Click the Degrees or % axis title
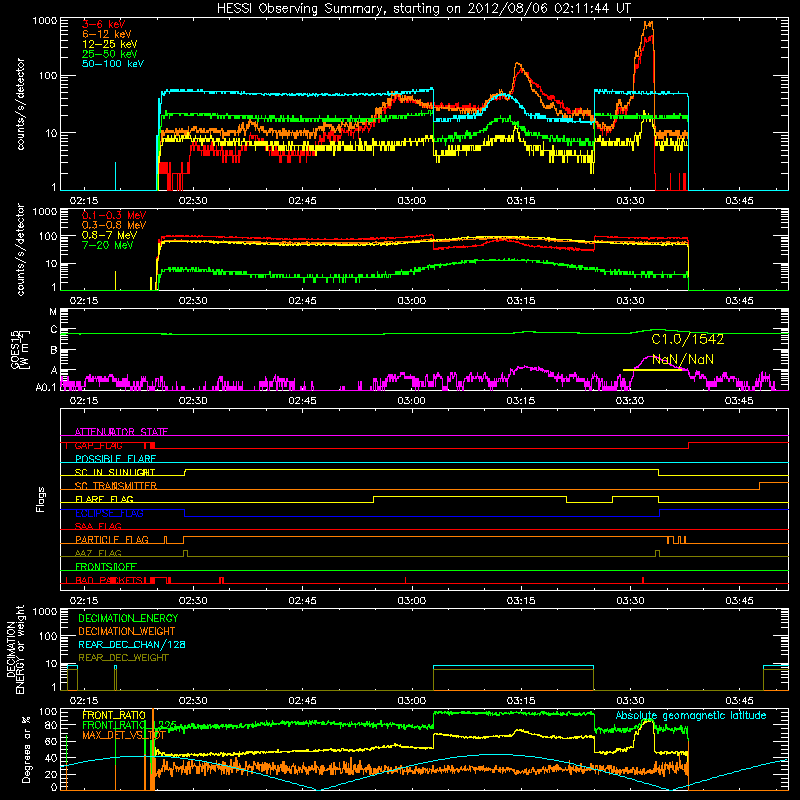This screenshot has height=800, width=800. tap(26, 749)
